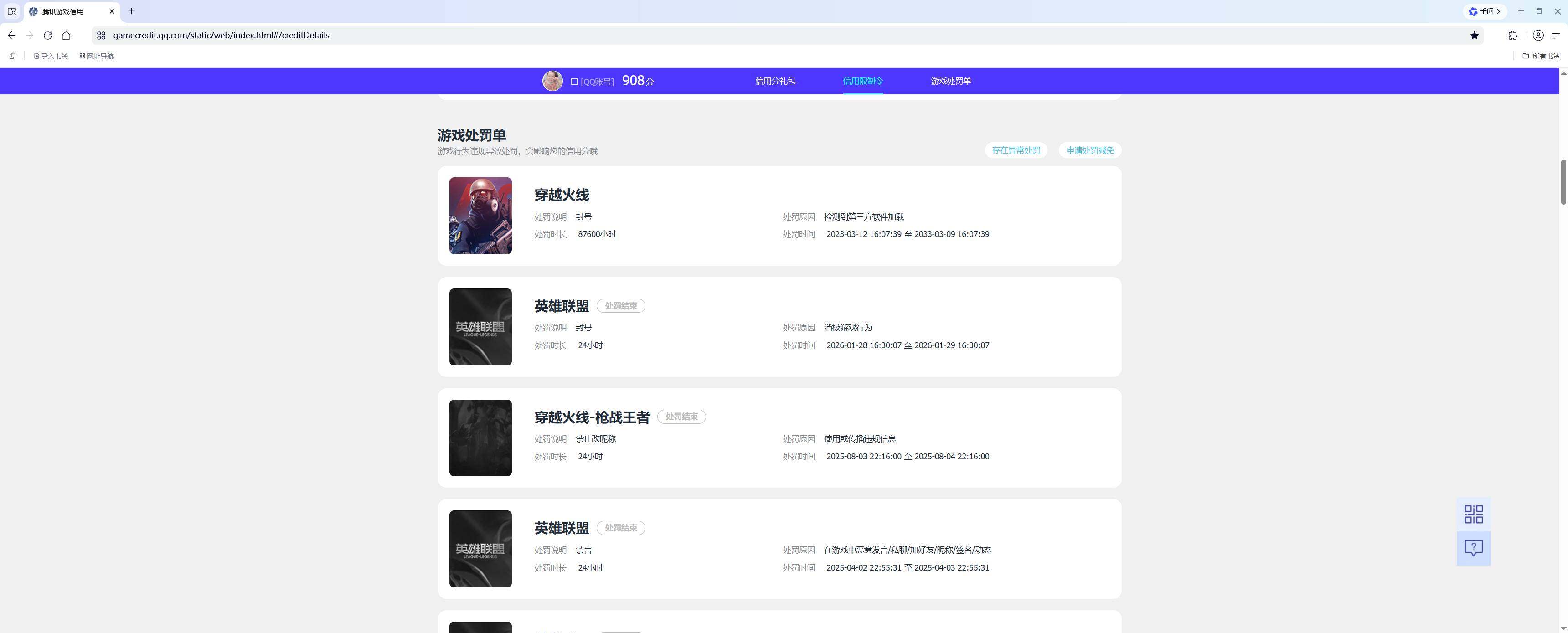Open the 网址导航 bookmark

97,56
